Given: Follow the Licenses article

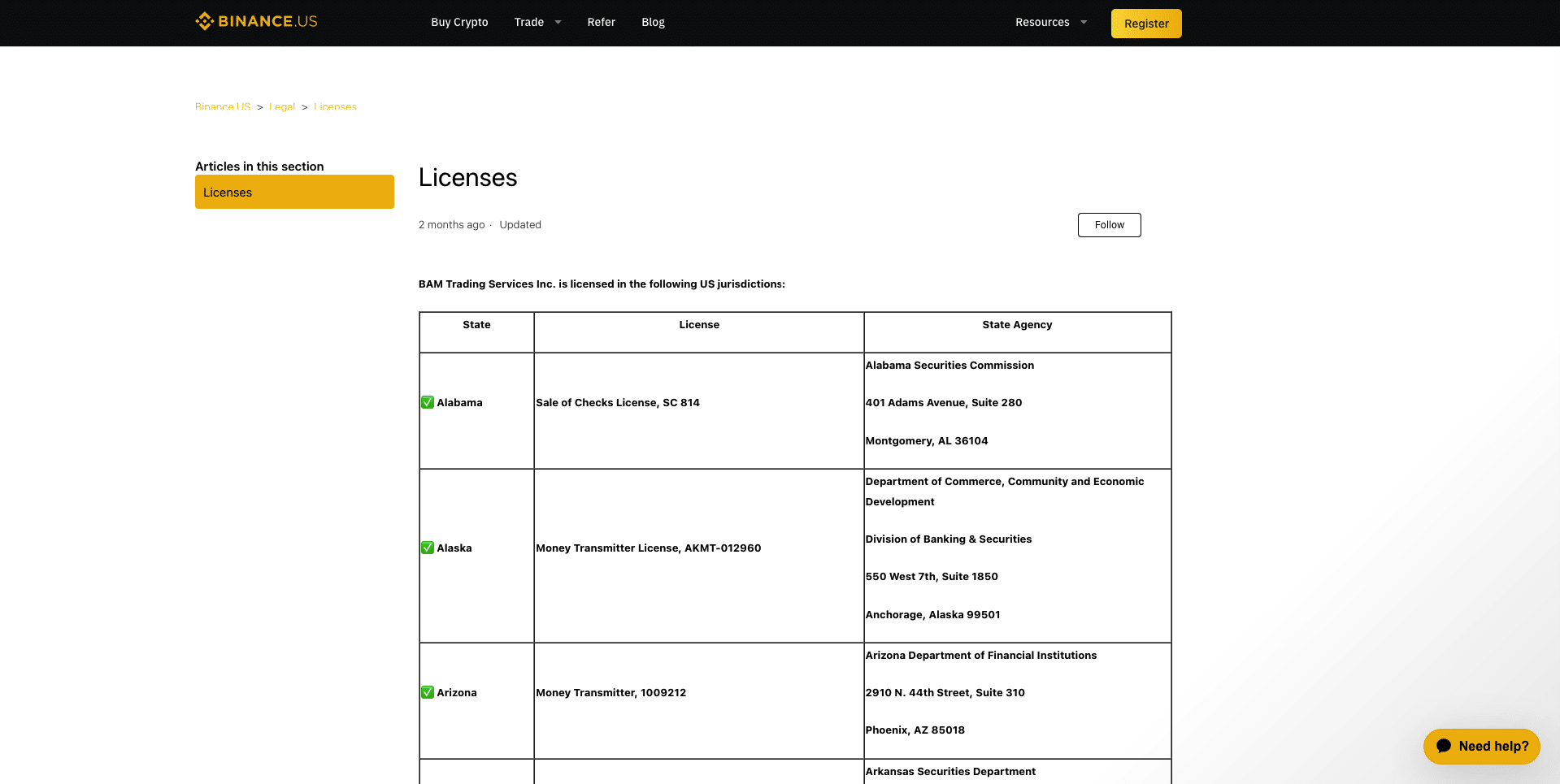Looking at the screenshot, I should (1110, 225).
